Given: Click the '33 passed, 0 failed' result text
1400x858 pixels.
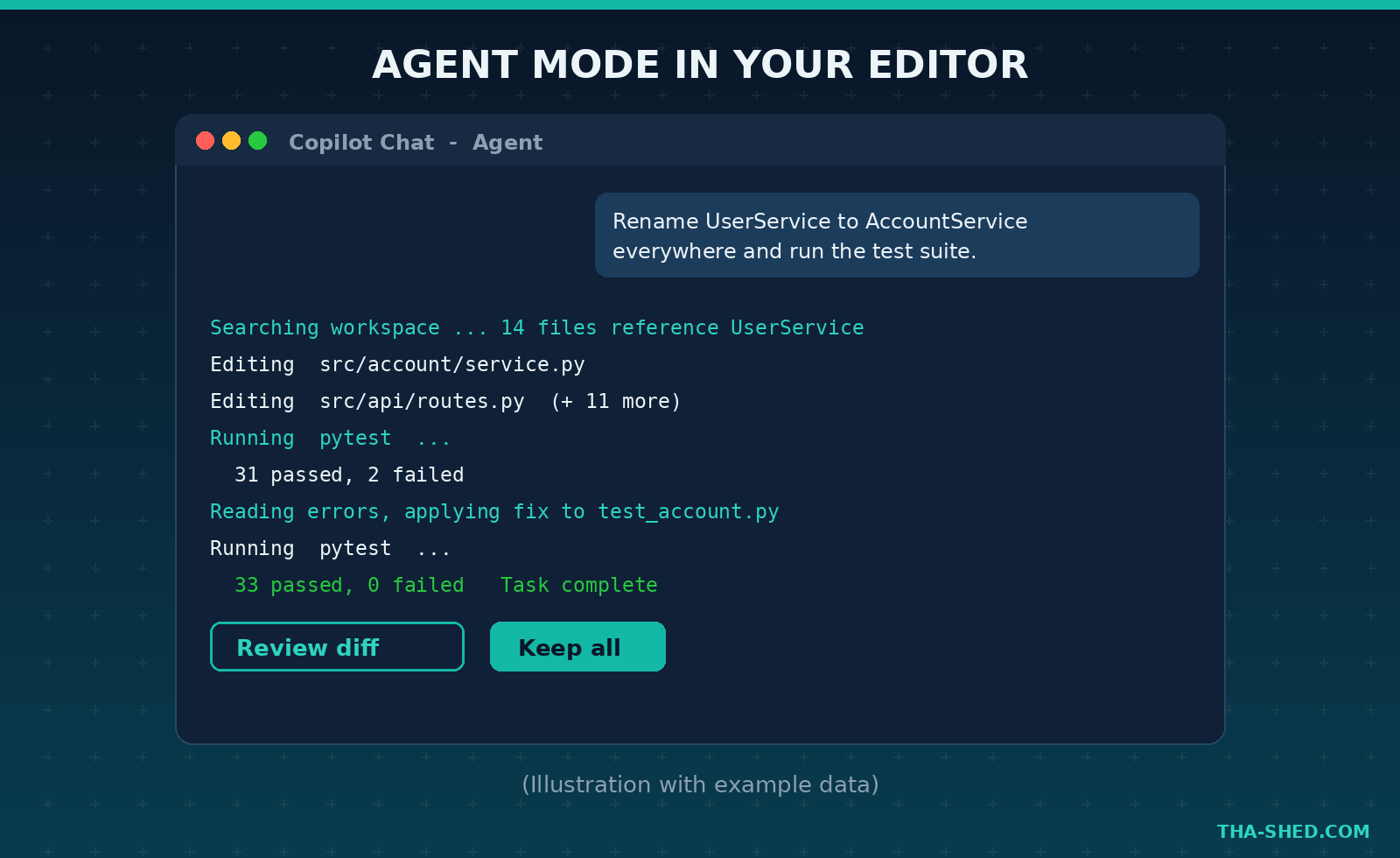Looking at the screenshot, I should (349, 585).
